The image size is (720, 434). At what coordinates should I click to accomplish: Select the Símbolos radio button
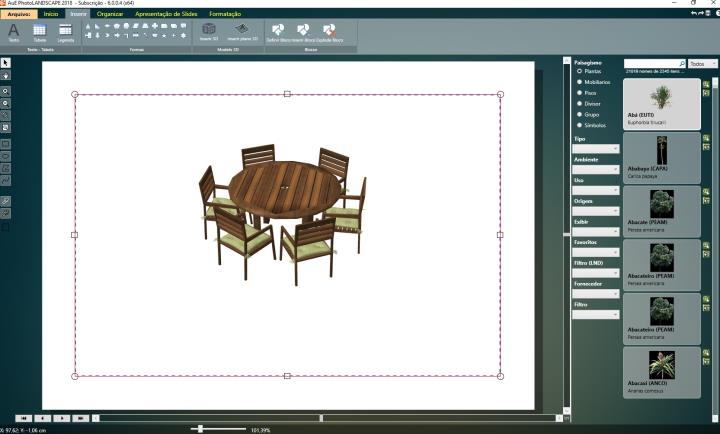(x=579, y=126)
